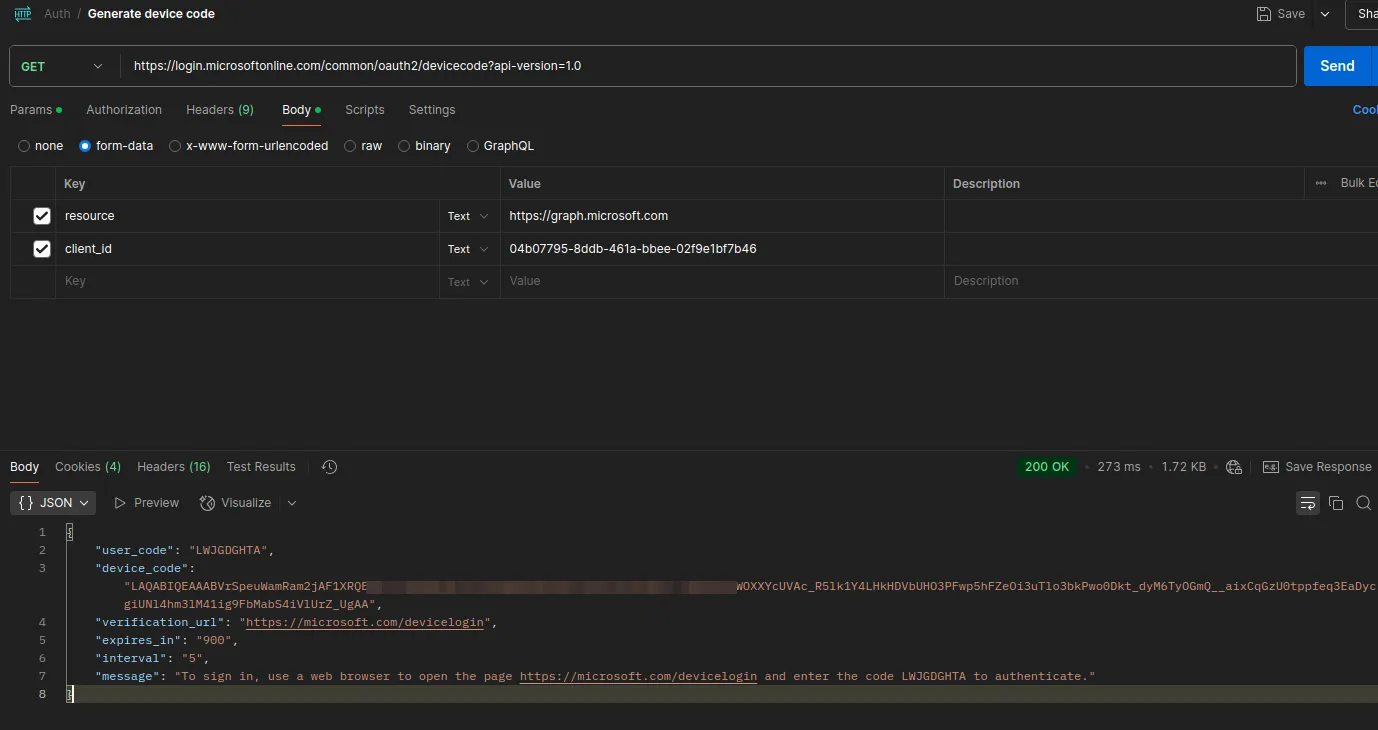Search the response with magnifier icon
This screenshot has height=730, width=1378.
tap(1363, 503)
